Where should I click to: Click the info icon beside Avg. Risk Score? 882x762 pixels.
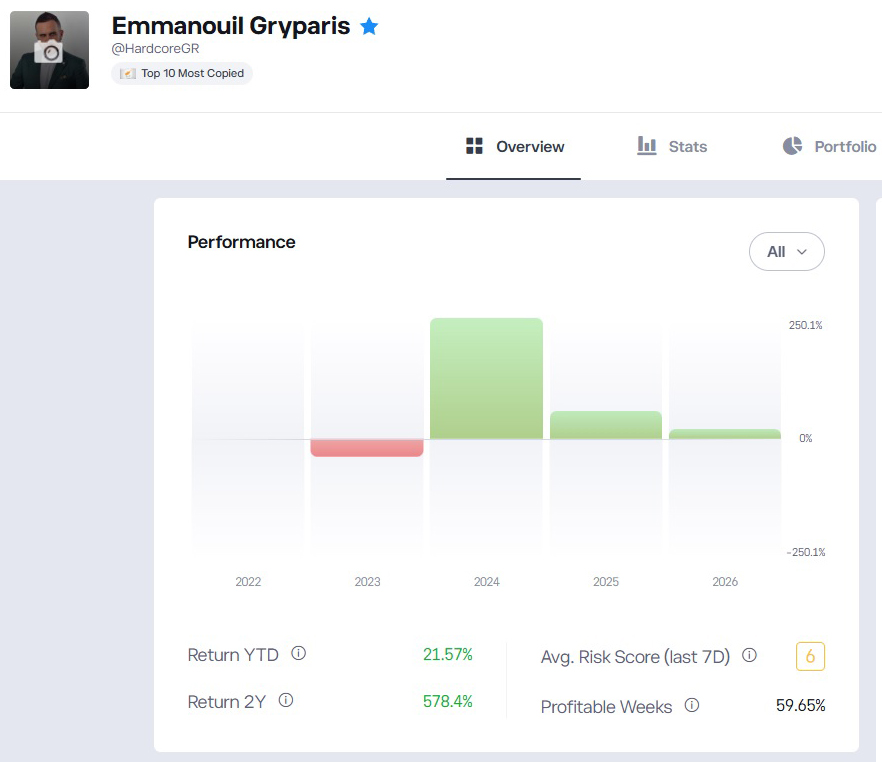[749, 656]
